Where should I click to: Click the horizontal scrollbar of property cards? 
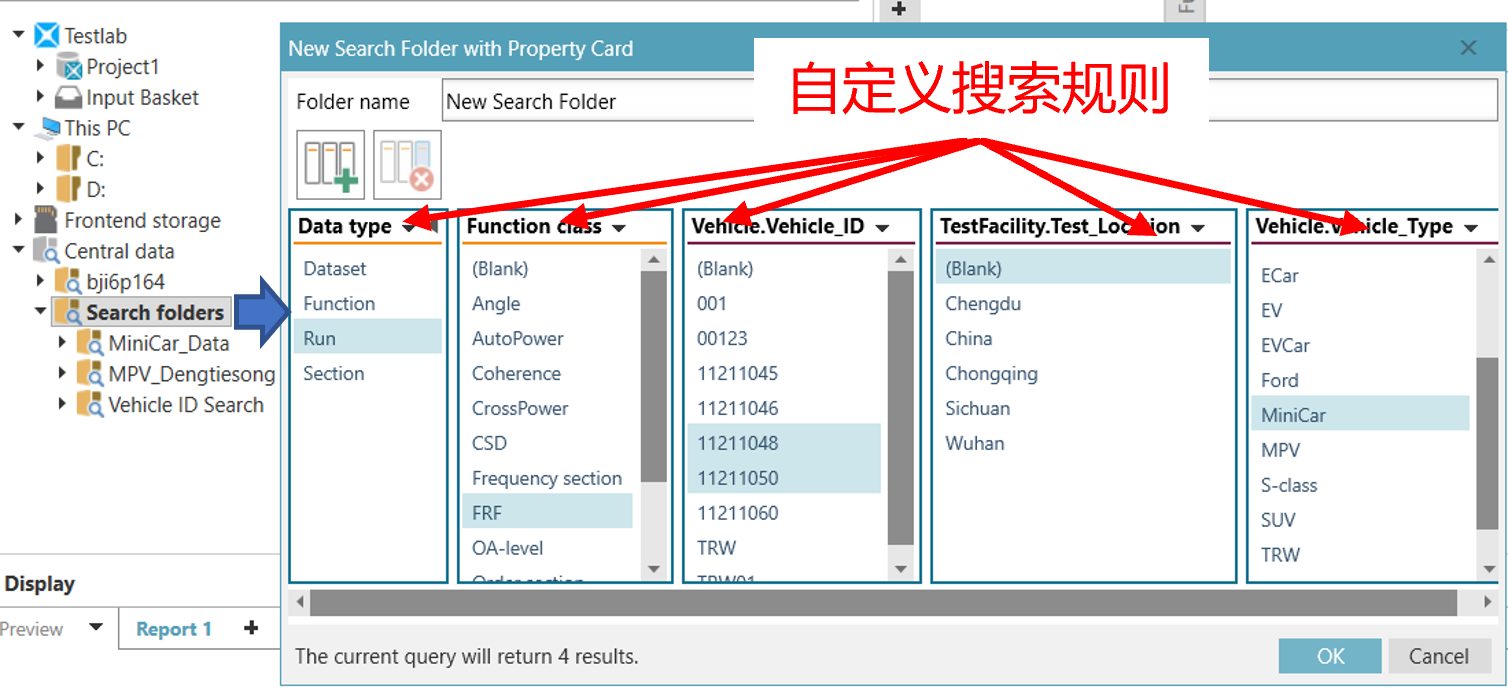(x=882, y=603)
